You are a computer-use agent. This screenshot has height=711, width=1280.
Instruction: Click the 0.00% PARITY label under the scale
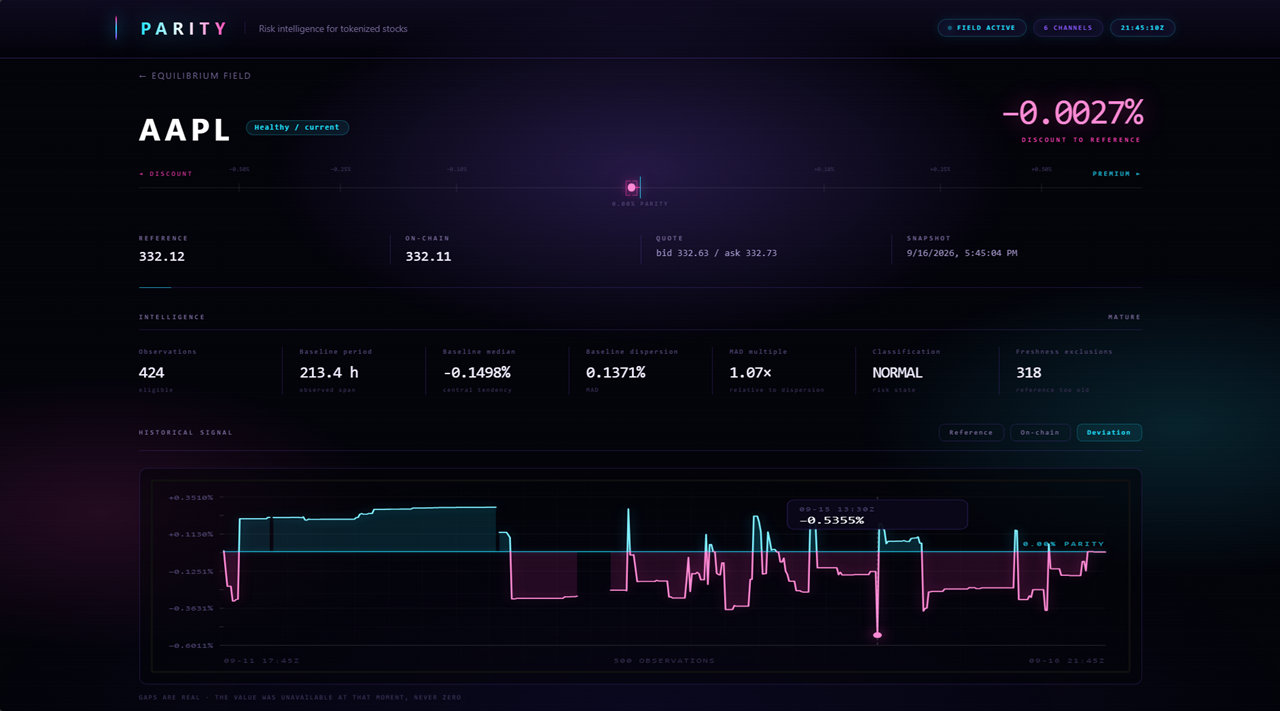pos(640,204)
